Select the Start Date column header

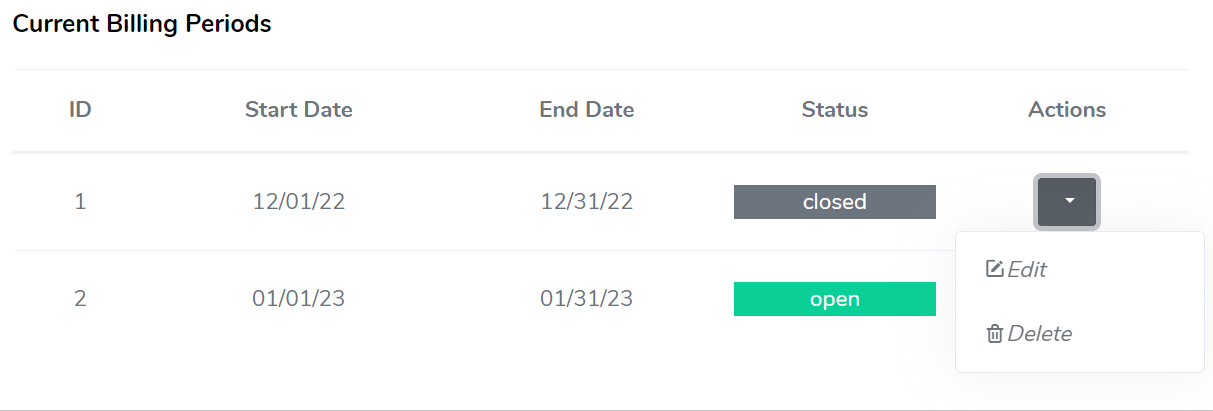298,110
